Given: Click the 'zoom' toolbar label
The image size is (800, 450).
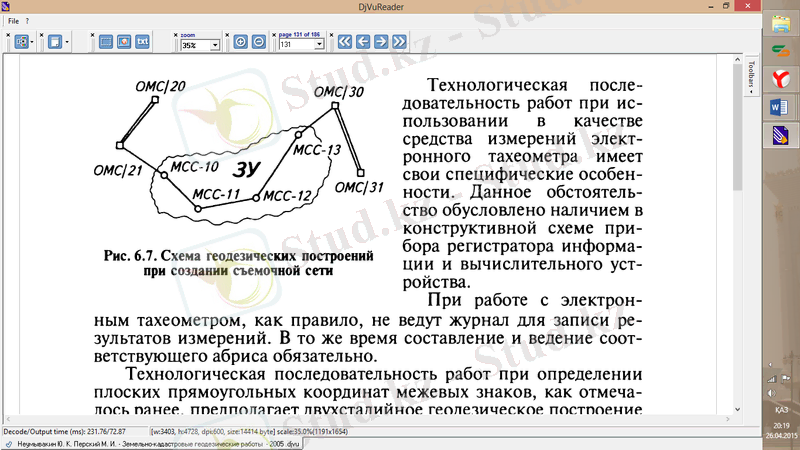Looking at the screenshot, I should pyautogui.click(x=188, y=35).
